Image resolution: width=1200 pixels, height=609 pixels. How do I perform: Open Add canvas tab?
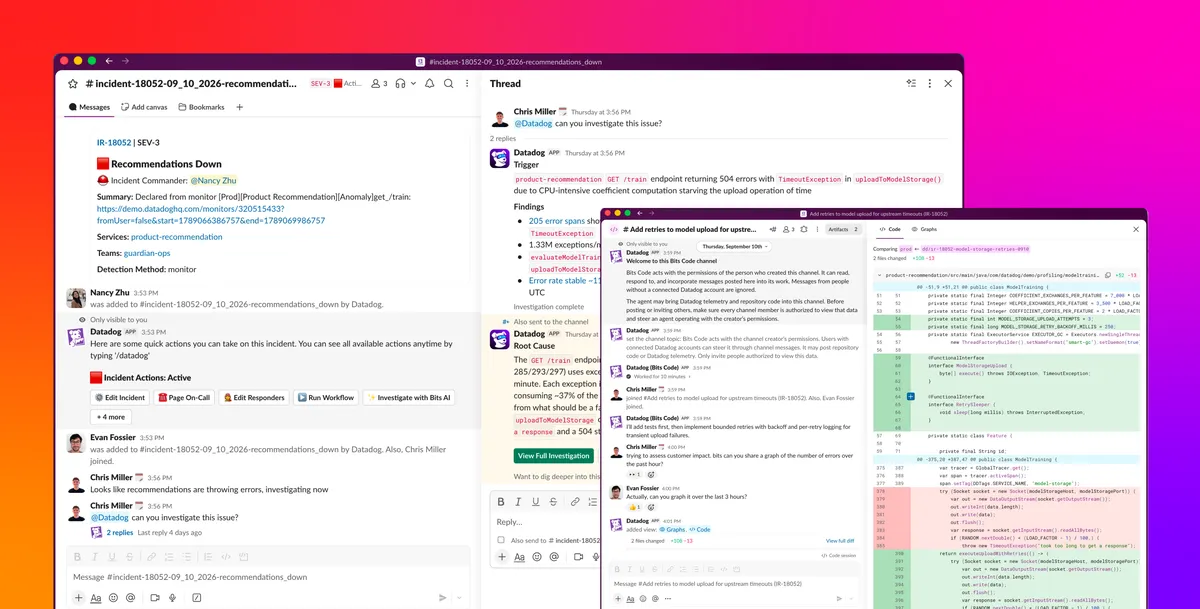tap(144, 107)
